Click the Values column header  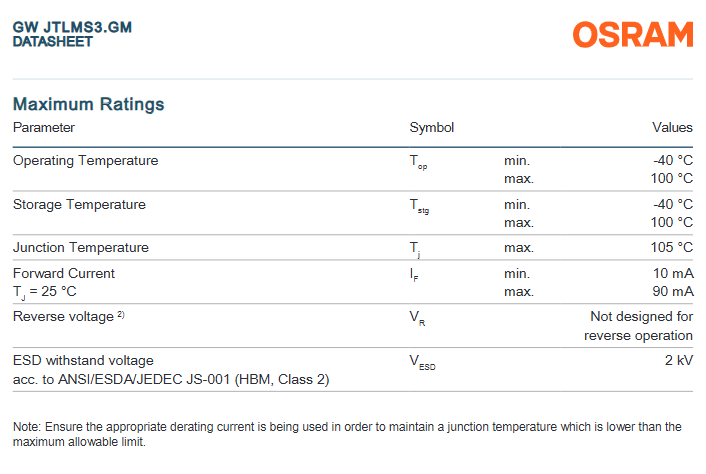pyautogui.click(x=672, y=127)
